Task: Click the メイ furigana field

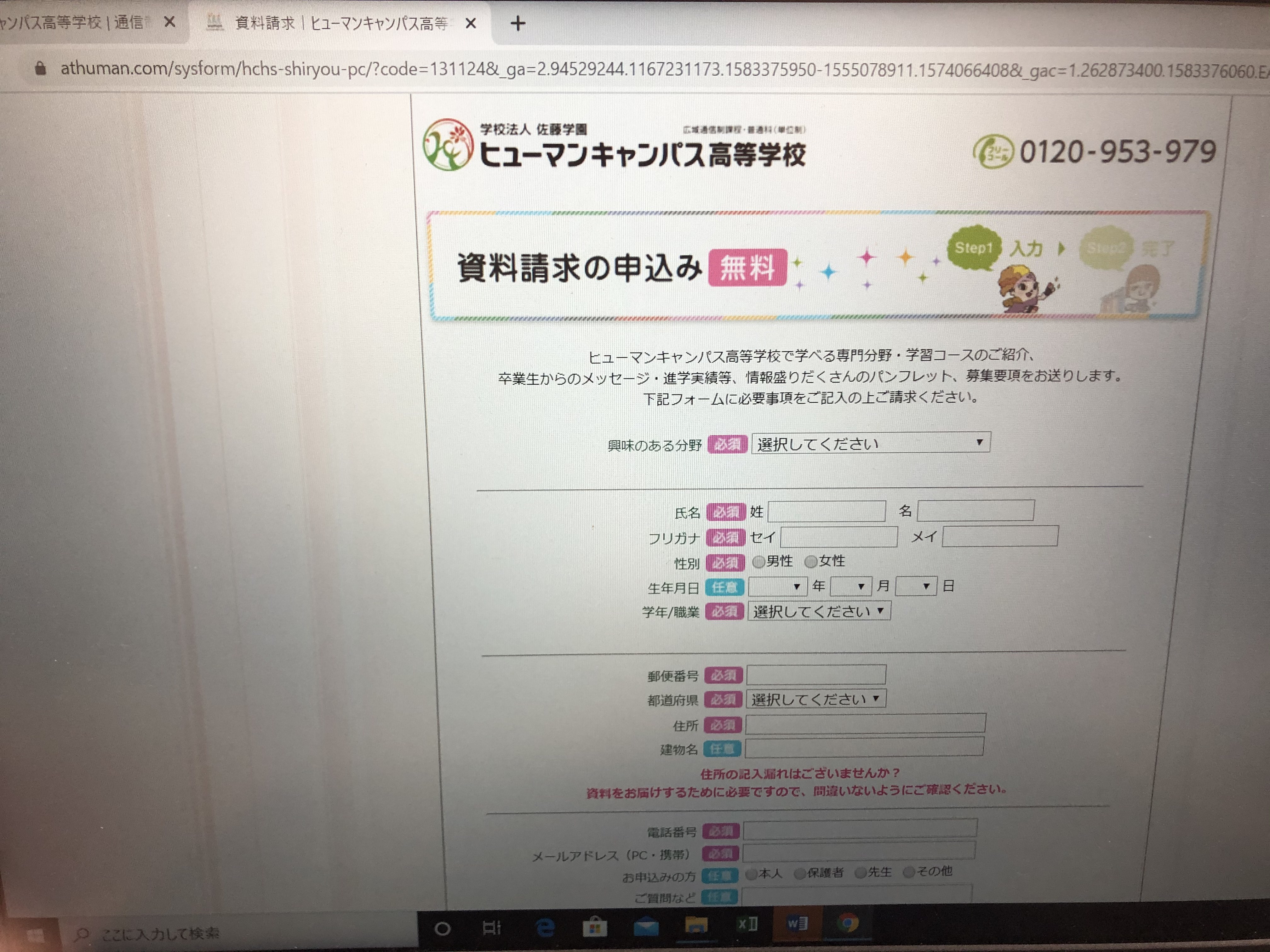Action: coord(1000,536)
